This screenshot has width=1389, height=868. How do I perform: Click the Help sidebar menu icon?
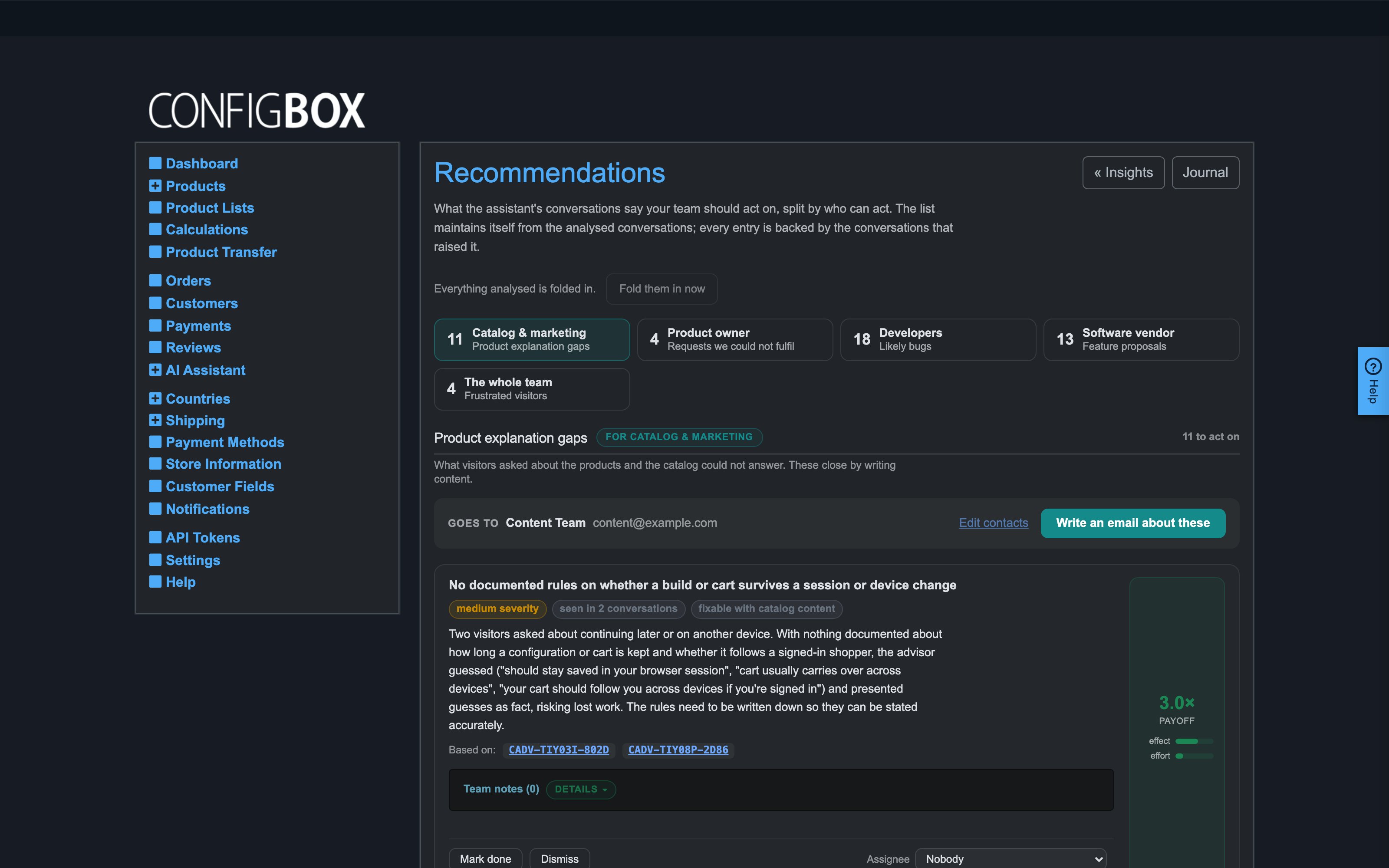(x=155, y=582)
